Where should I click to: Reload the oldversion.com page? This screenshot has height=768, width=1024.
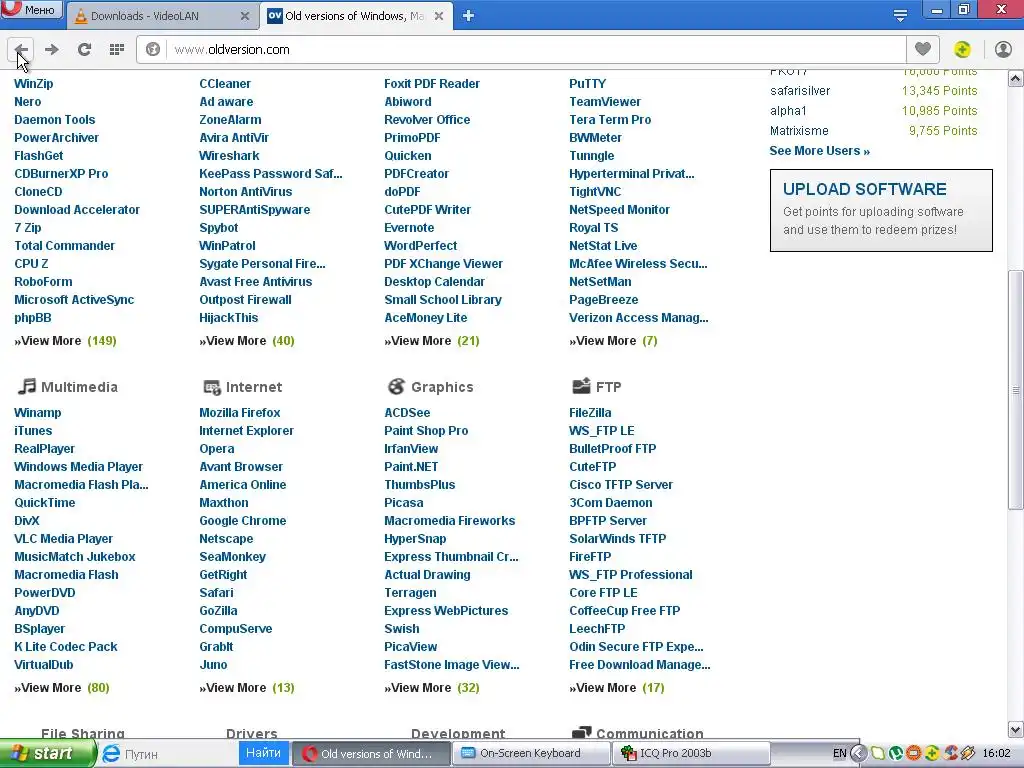tap(84, 50)
